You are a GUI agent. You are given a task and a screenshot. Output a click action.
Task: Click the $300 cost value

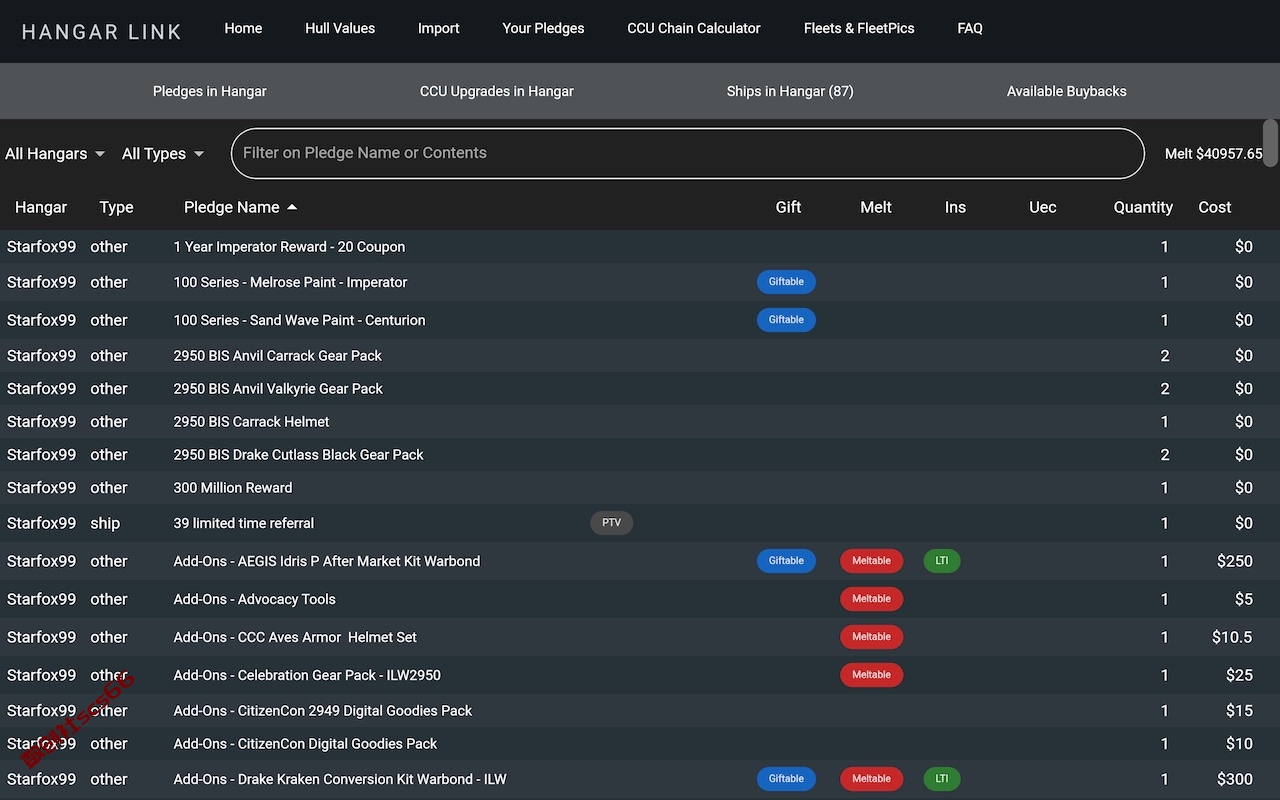[x=1235, y=779]
